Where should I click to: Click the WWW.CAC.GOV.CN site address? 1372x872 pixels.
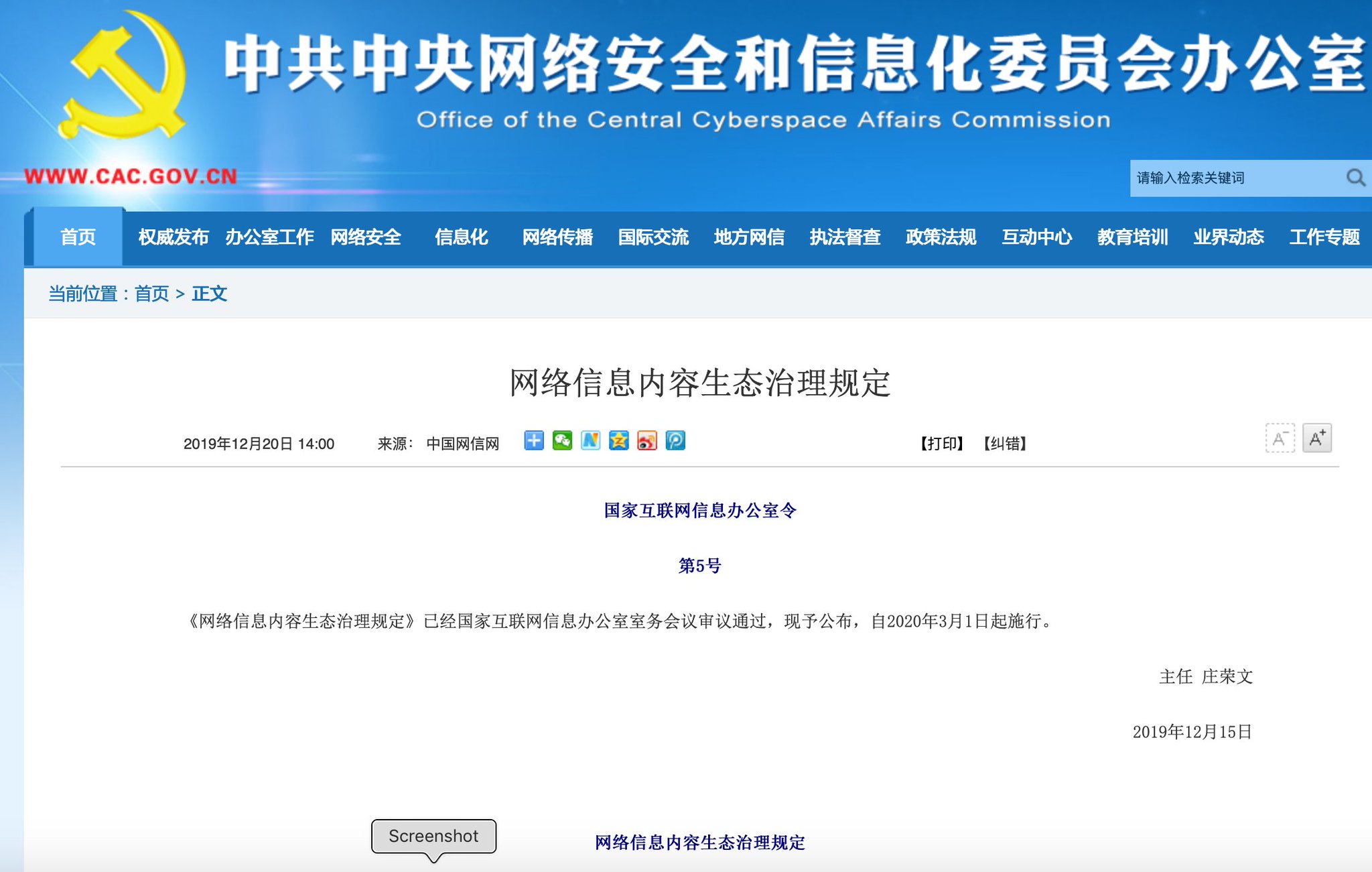130,176
